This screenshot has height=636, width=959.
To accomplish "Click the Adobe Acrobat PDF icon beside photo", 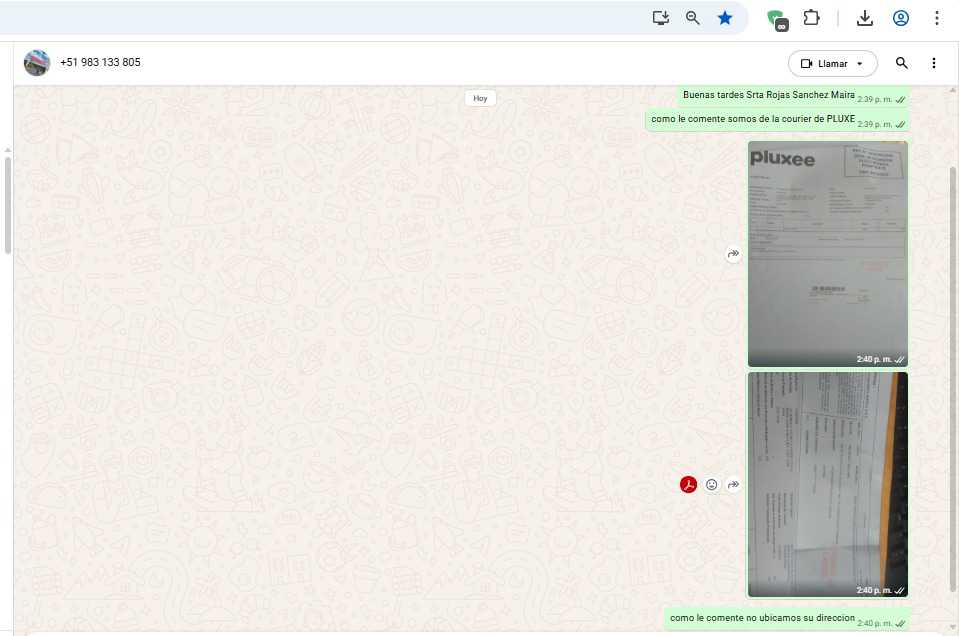I will [688, 485].
